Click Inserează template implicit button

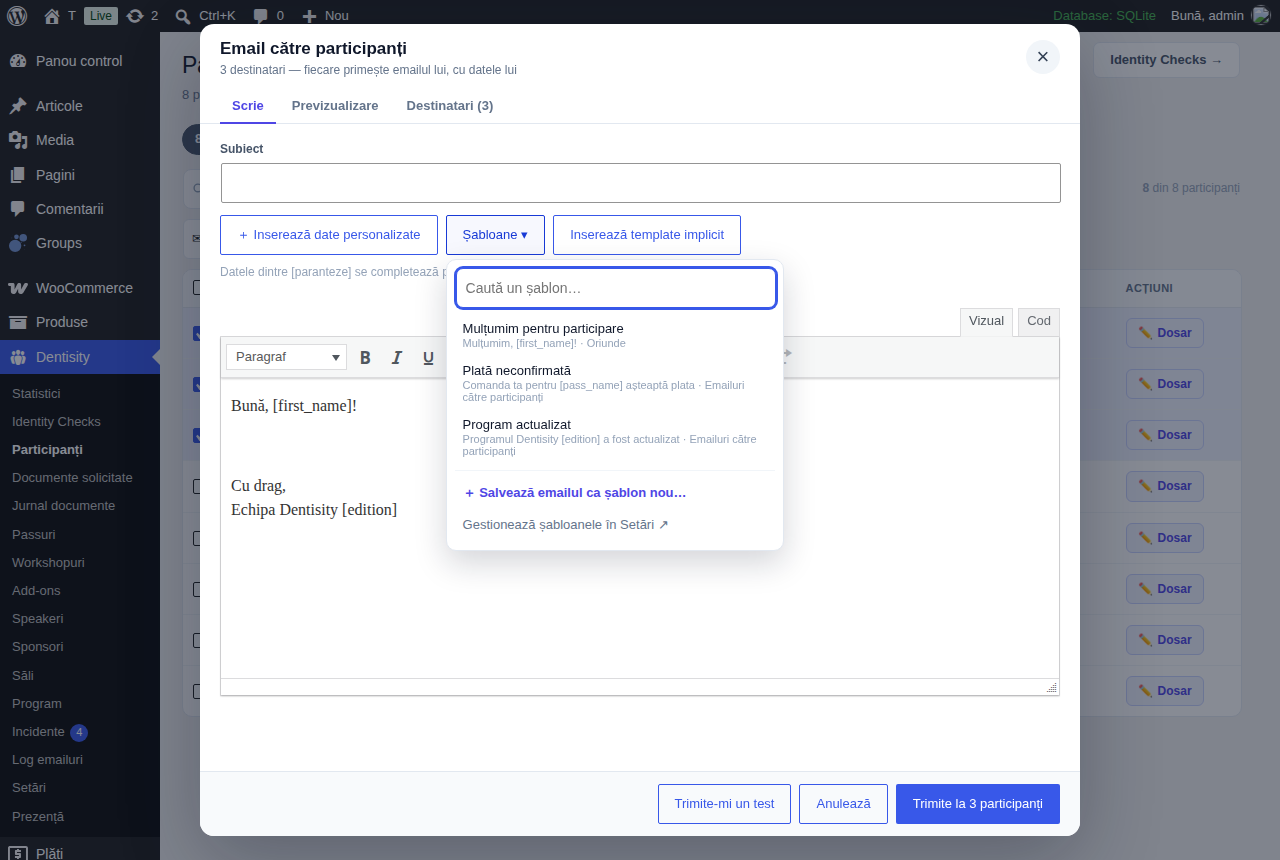pyautogui.click(x=647, y=235)
